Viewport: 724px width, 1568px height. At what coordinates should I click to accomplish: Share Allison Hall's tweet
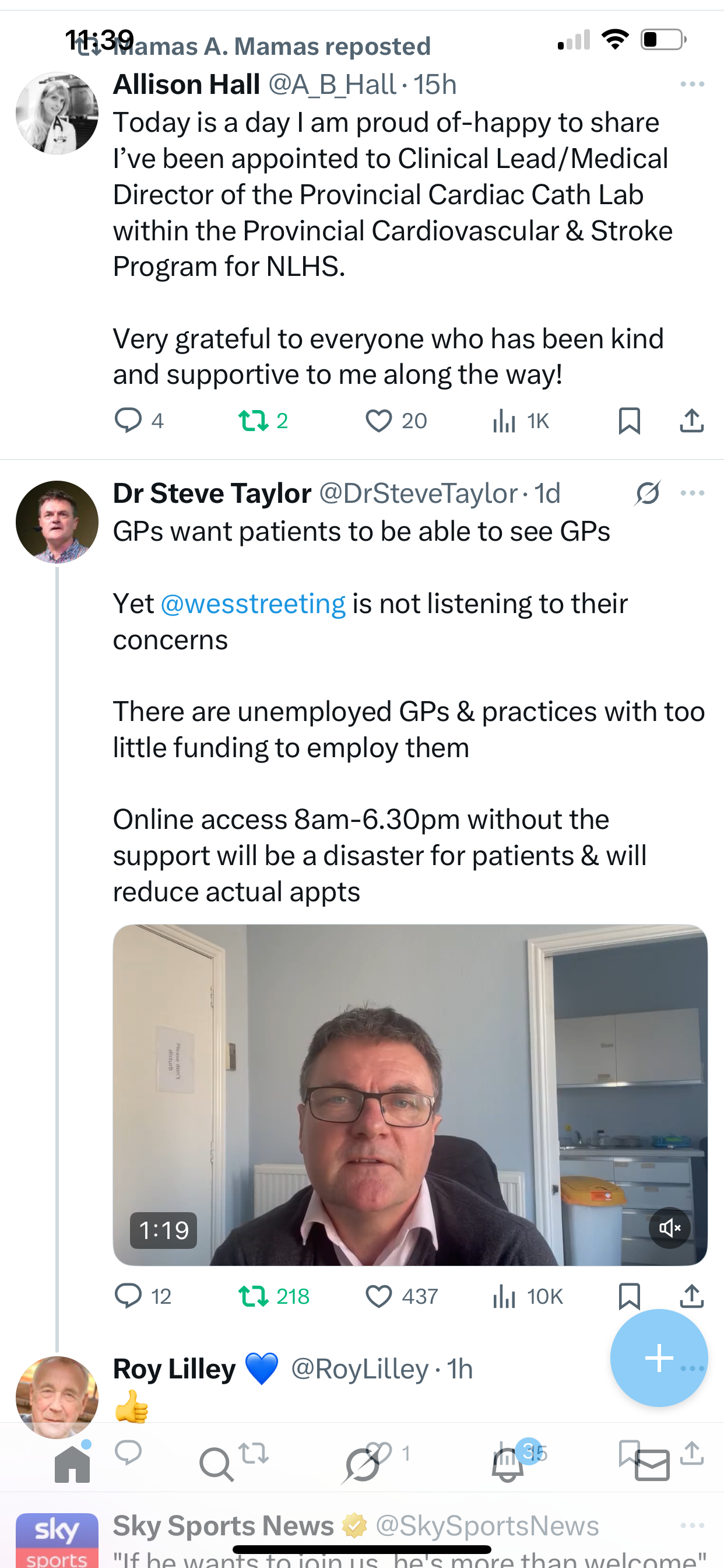pyautogui.click(x=692, y=421)
